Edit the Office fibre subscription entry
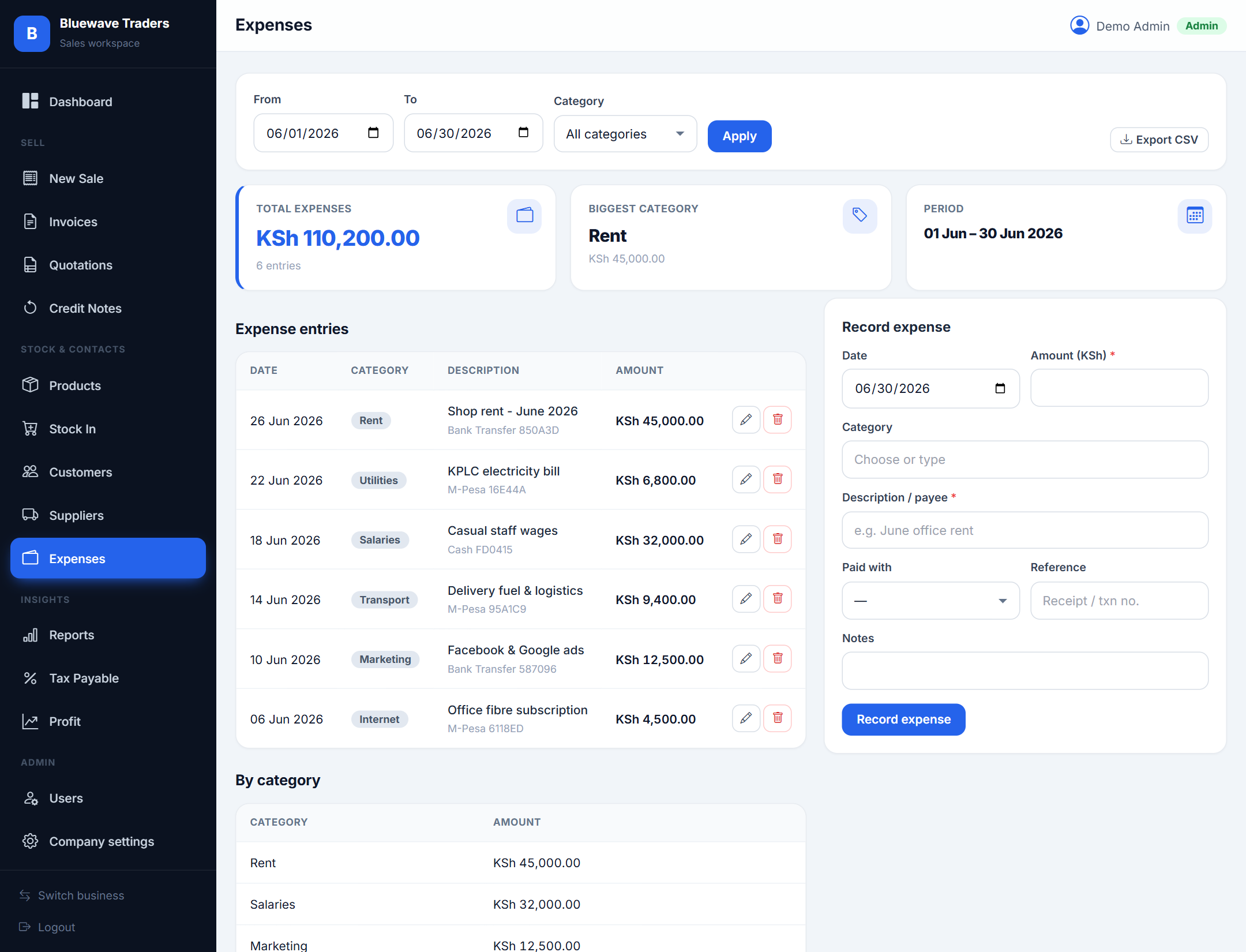1246x952 pixels. click(746, 718)
